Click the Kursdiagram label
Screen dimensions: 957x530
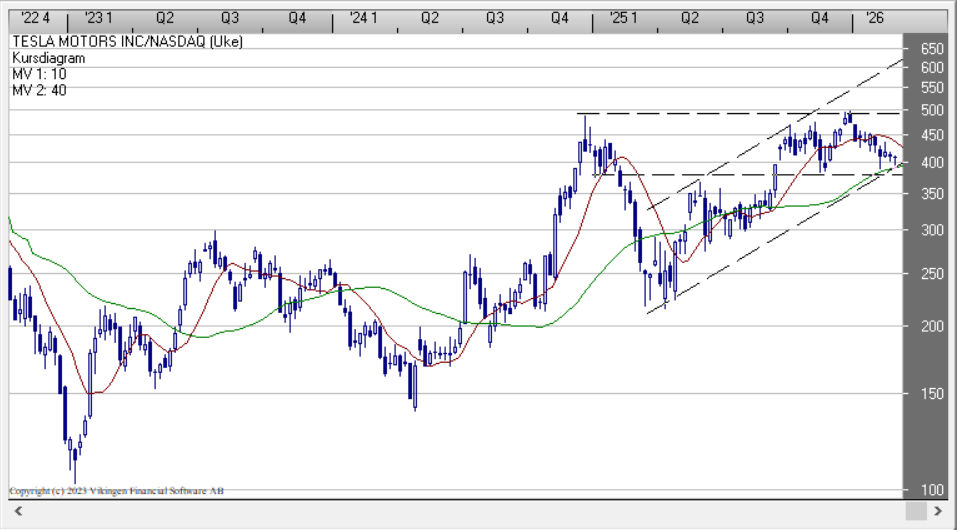[48, 58]
